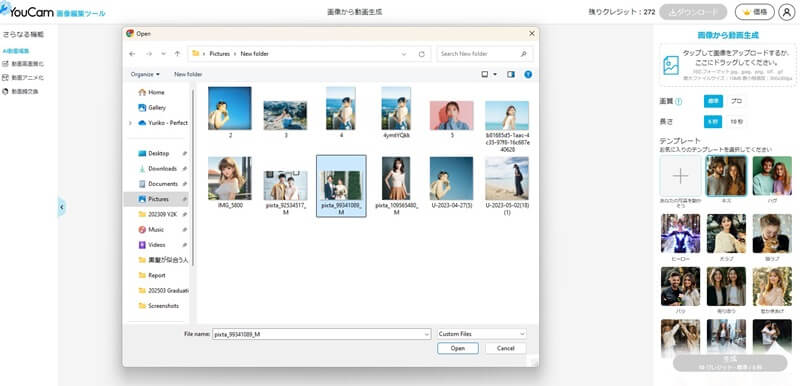Open the File name history dropdown
The width and height of the screenshot is (800, 386).
pyautogui.click(x=427, y=334)
